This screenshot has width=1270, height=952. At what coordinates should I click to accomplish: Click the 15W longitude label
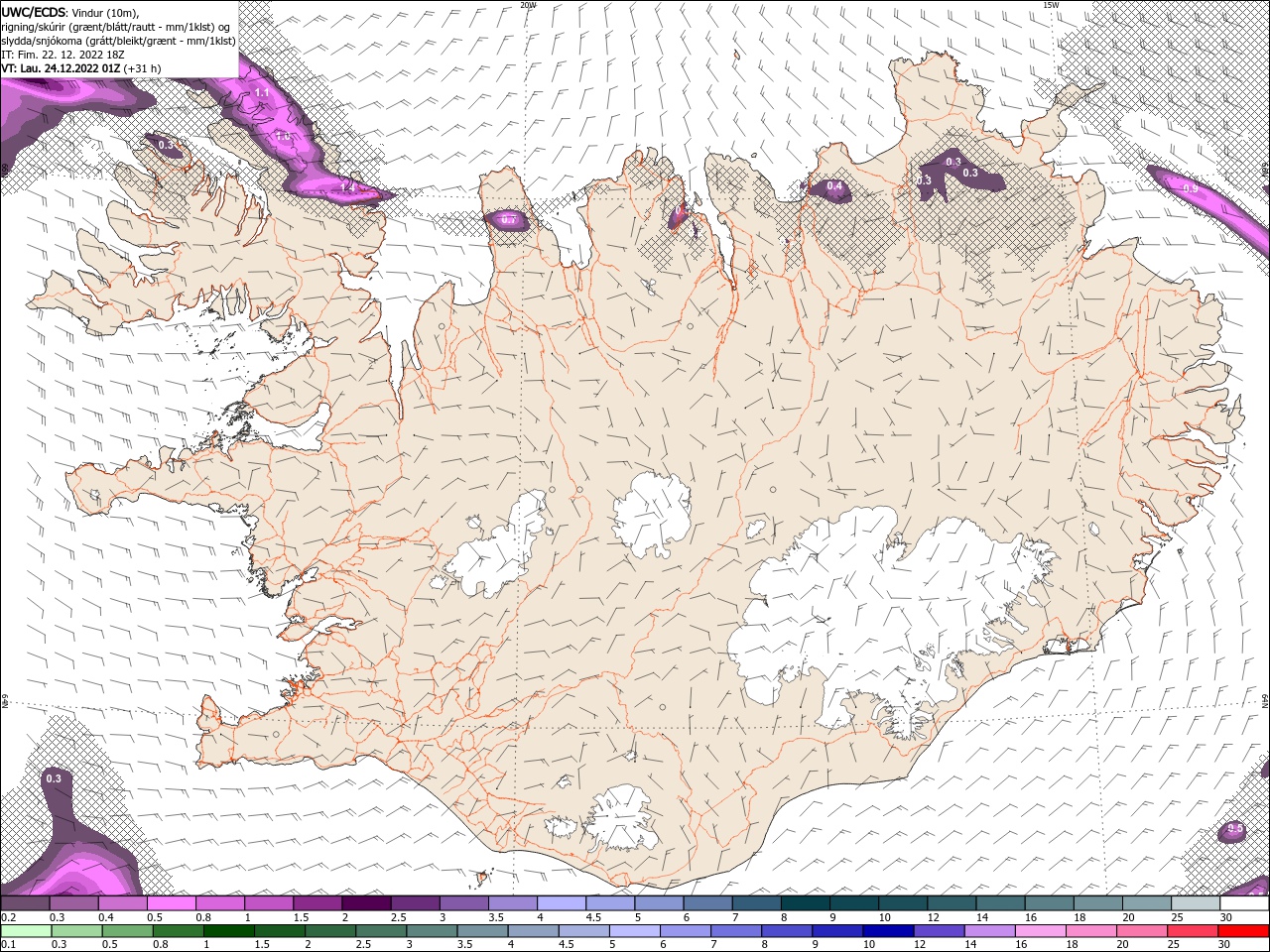click(x=1051, y=5)
